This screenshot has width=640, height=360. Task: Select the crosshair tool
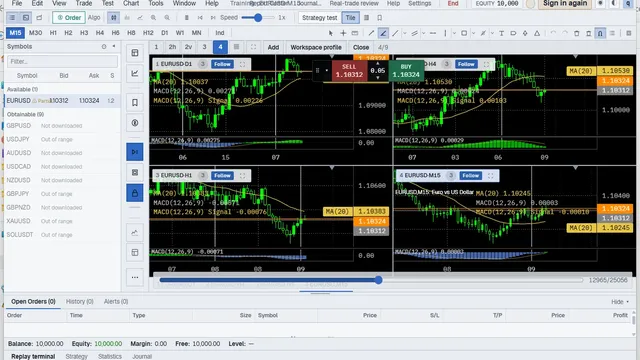[x=343, y=33]
